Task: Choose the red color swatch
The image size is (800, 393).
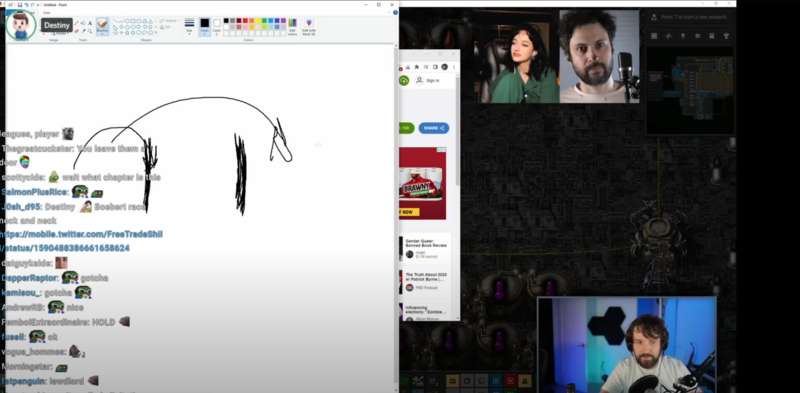Action: (245, 20)
